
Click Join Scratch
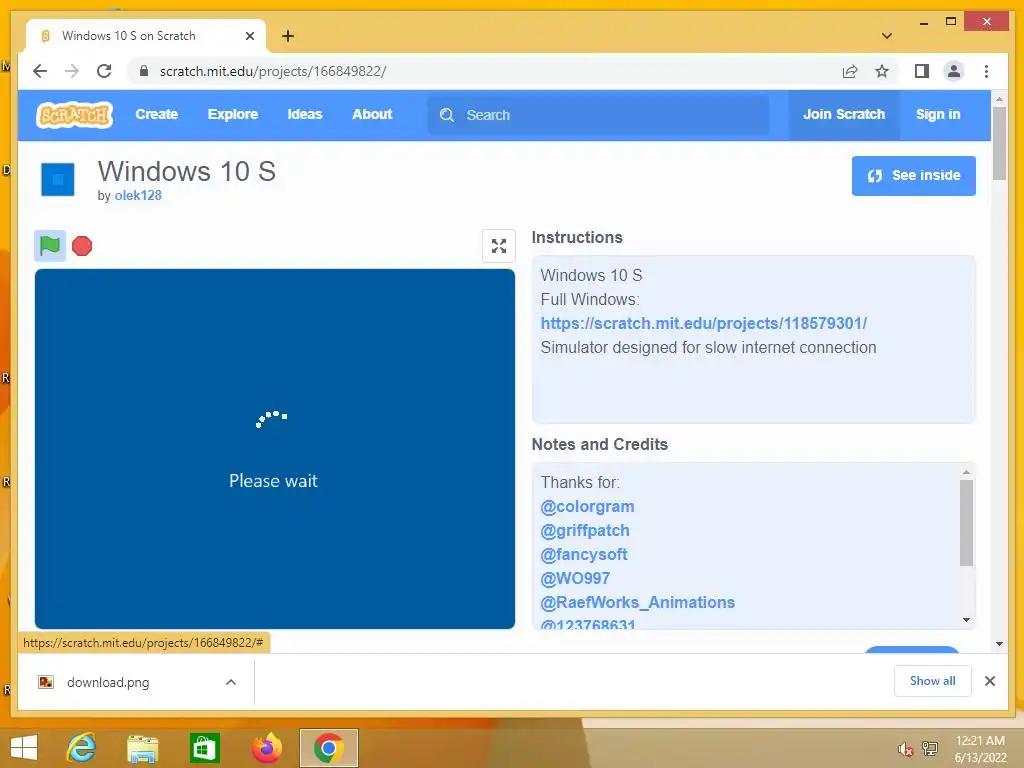click(x=844, y=114)
